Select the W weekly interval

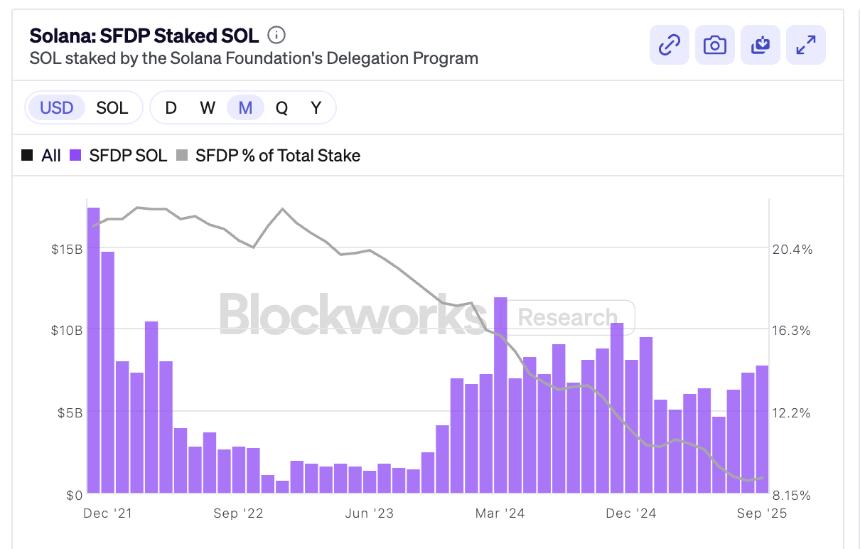tap(207, 108)
